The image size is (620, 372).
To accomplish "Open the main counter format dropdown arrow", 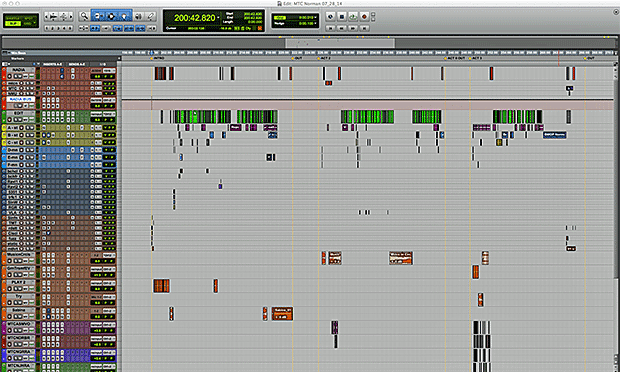I will (x=218, y=18).
